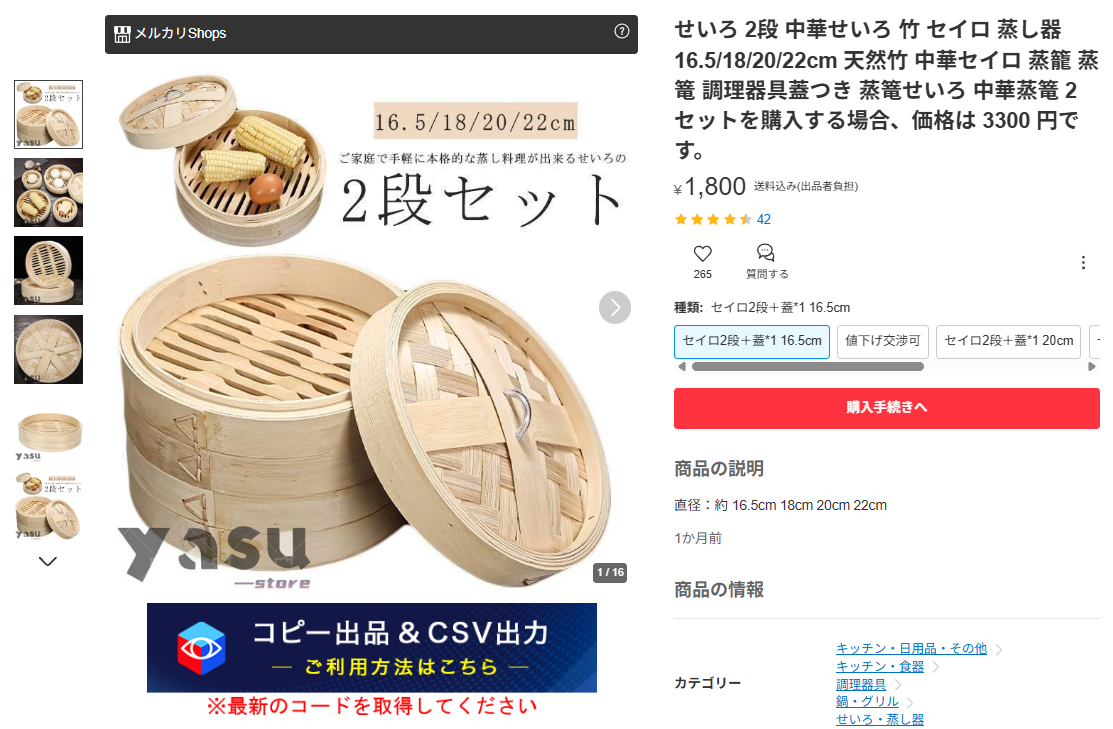This screenshot has width=1113, height=729.
Task: Click the blue cube logo in banner
Action: tap(202, 647)
